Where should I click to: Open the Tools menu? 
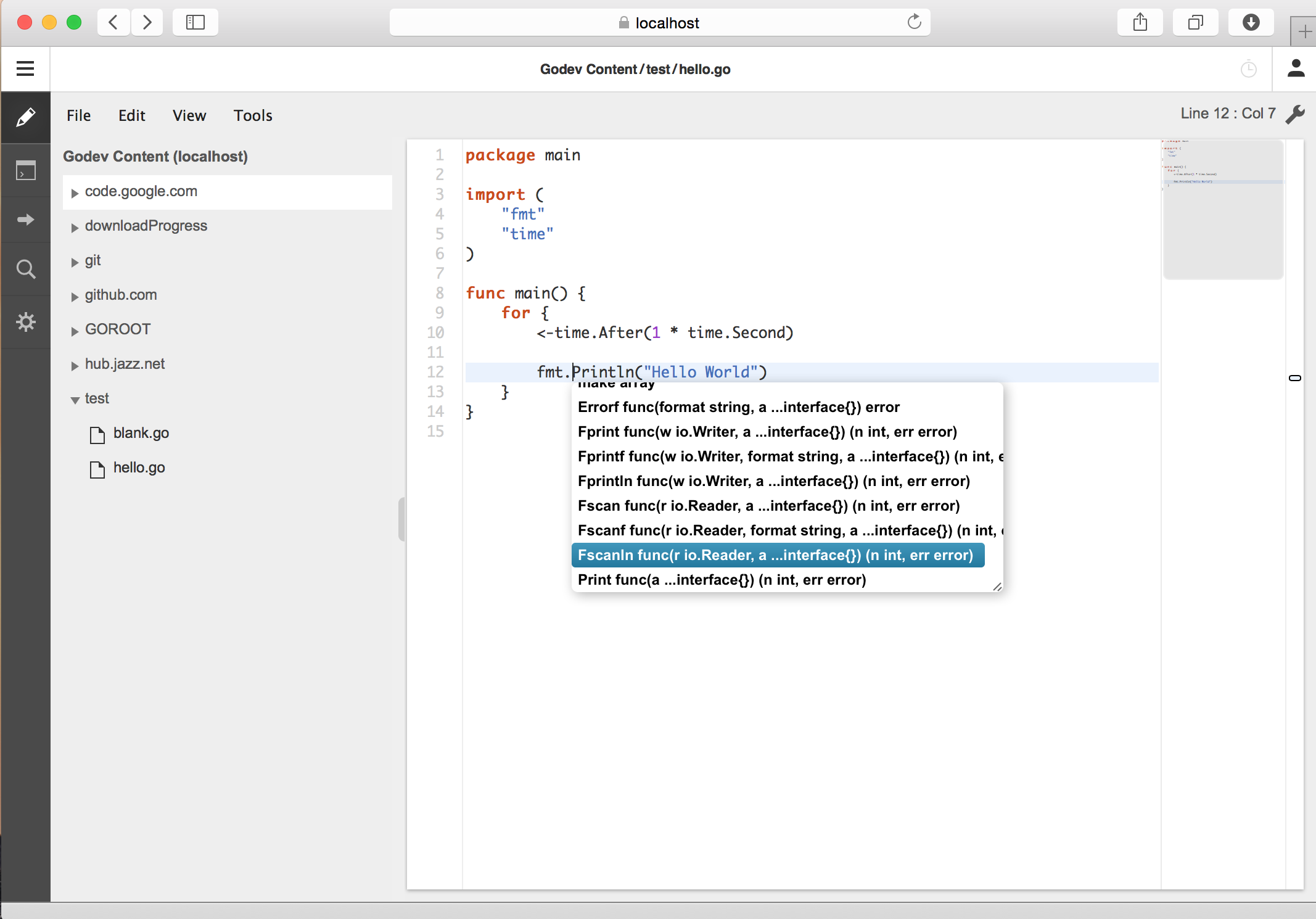pos(253,115)
